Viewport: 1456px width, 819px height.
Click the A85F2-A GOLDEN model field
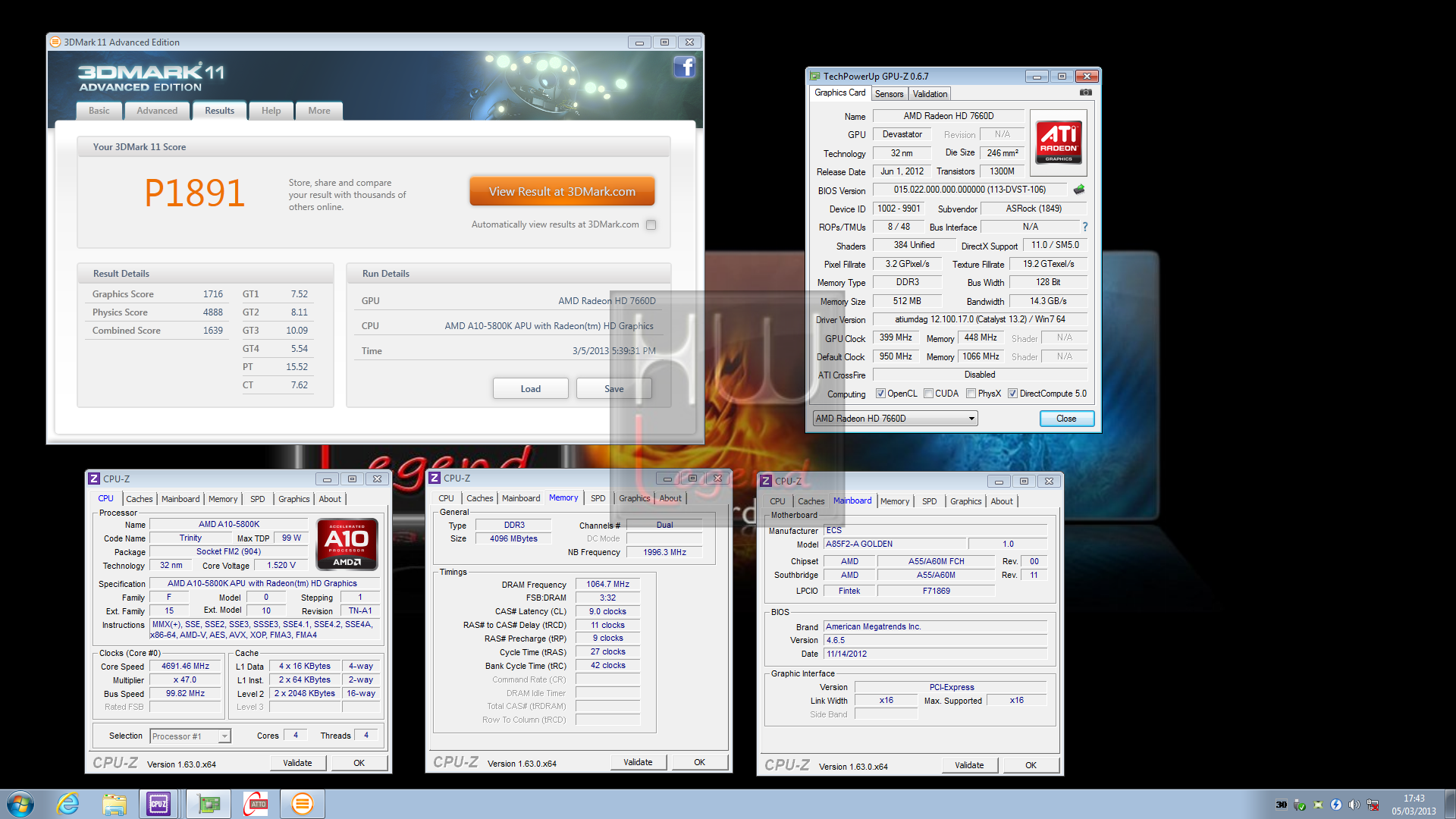895,544
